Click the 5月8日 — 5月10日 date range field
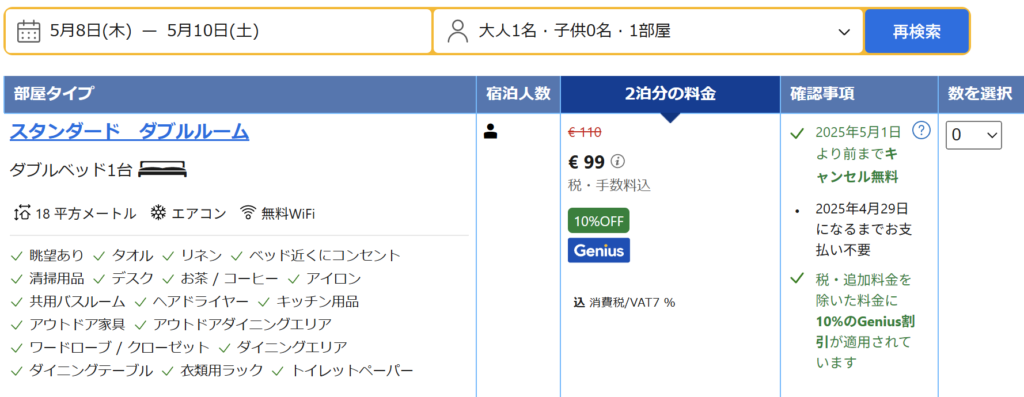The height and width of the screenshot is (397, 1024). coord(218,31)
